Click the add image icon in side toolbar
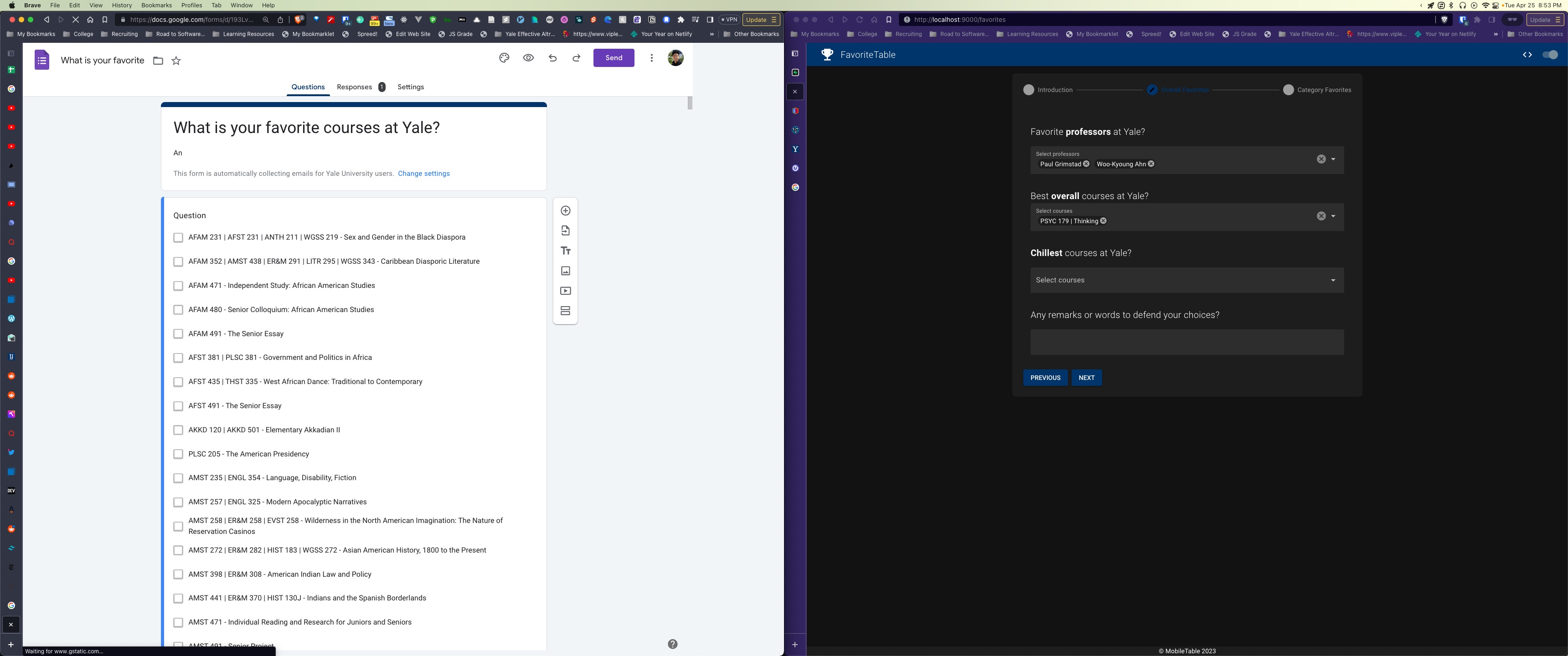Image resolution: width=1568 pixels, height=656 pixels. tap(566, 271)
